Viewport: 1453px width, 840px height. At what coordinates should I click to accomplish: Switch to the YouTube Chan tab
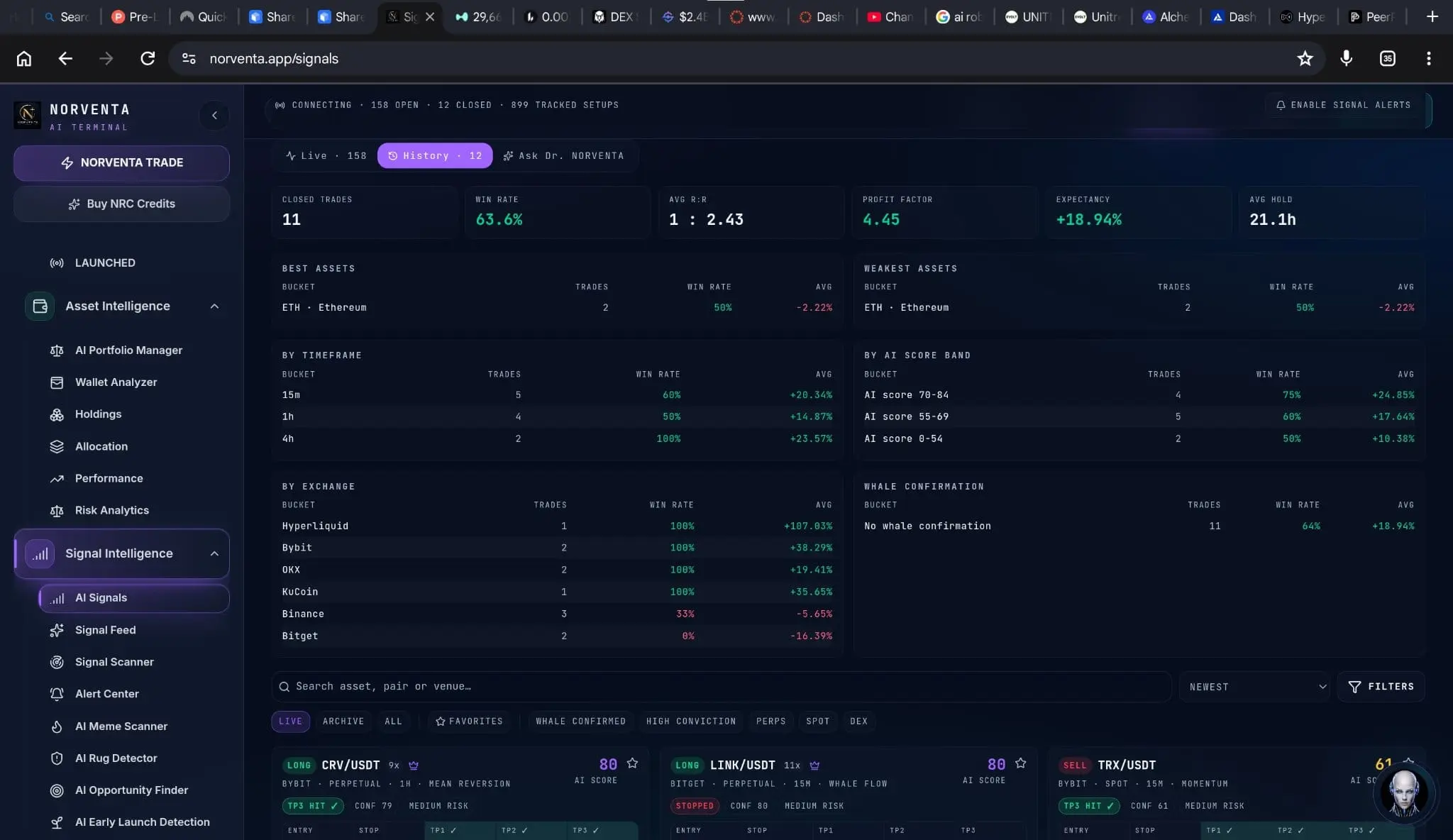(890, 17)
